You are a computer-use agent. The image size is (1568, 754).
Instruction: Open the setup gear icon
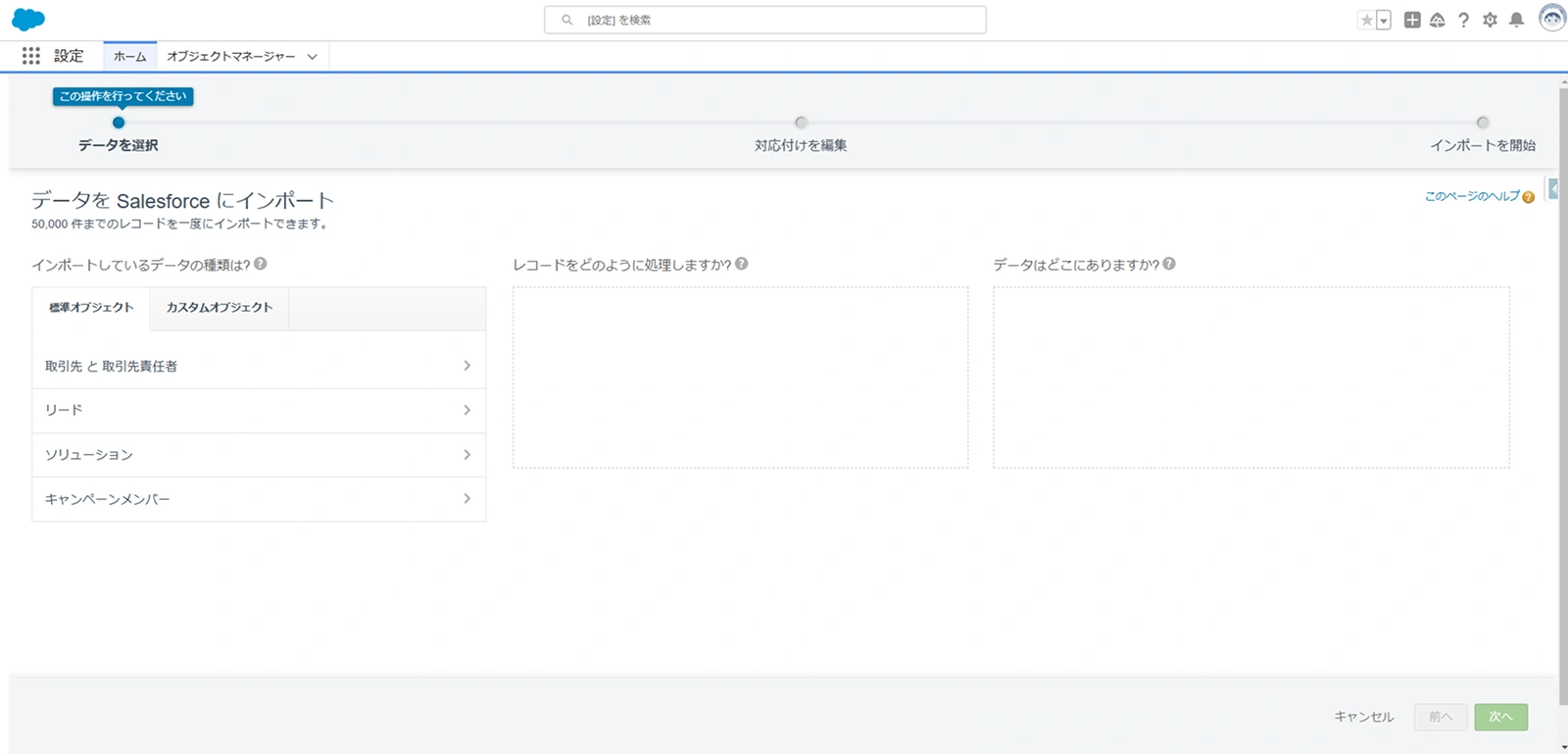(1490, 20)
